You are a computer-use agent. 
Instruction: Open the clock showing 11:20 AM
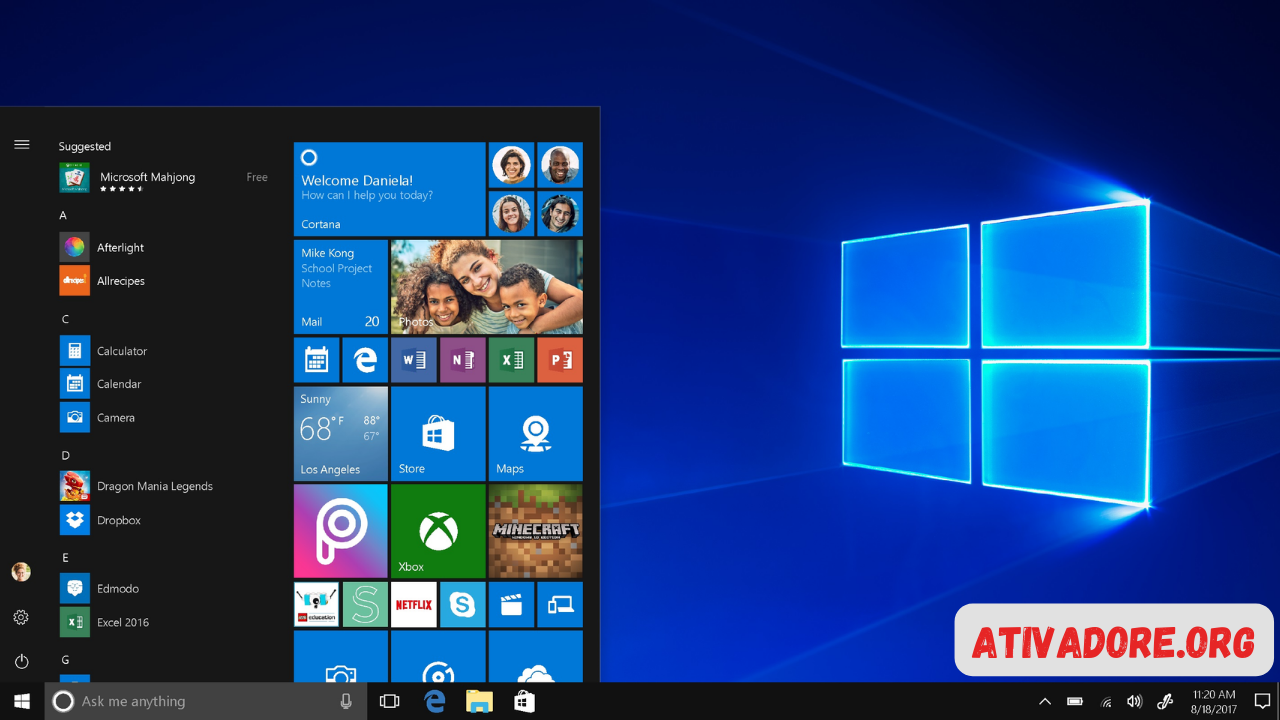tap(1214, 701)
